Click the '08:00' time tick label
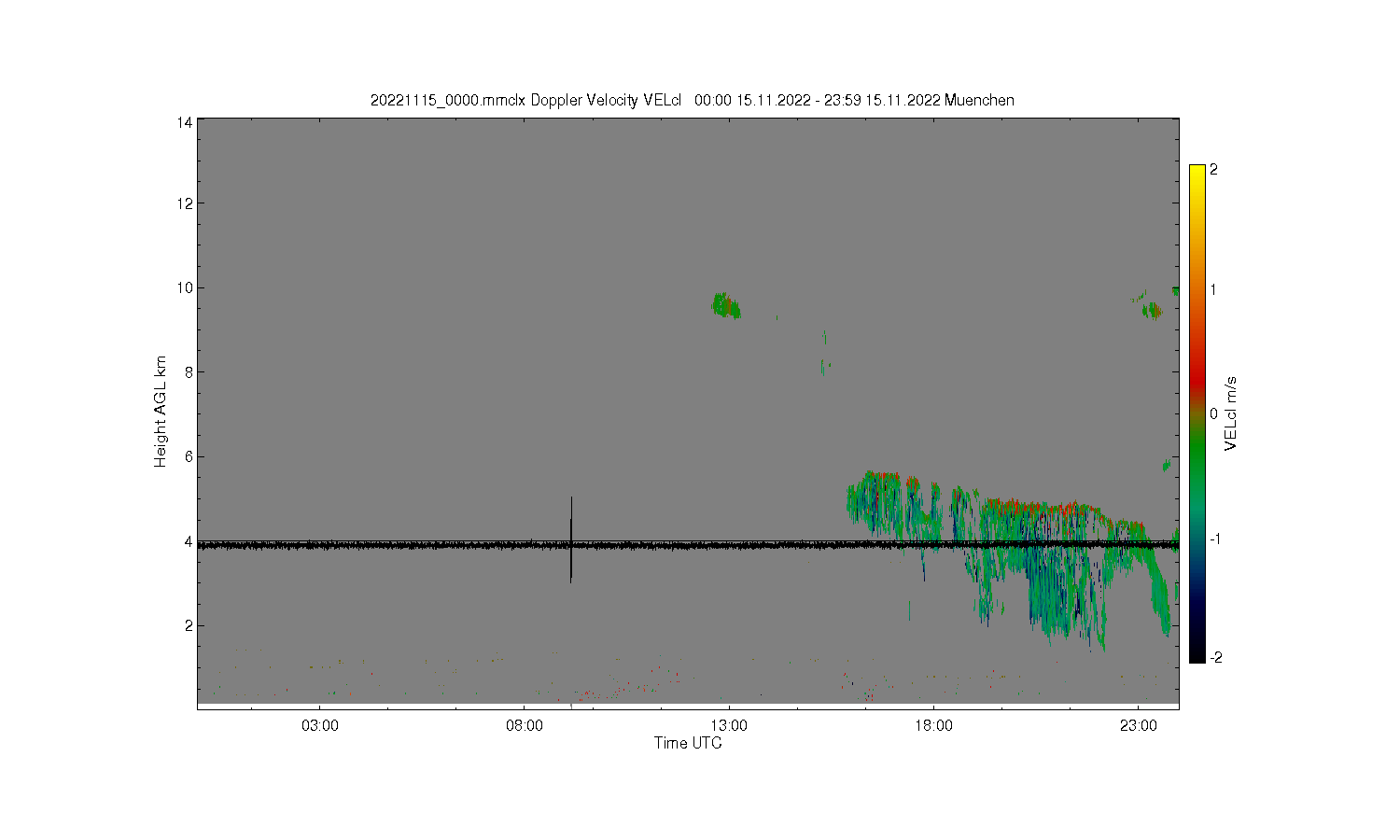Screen dimensions: 1400x840 tap(525, 726)
